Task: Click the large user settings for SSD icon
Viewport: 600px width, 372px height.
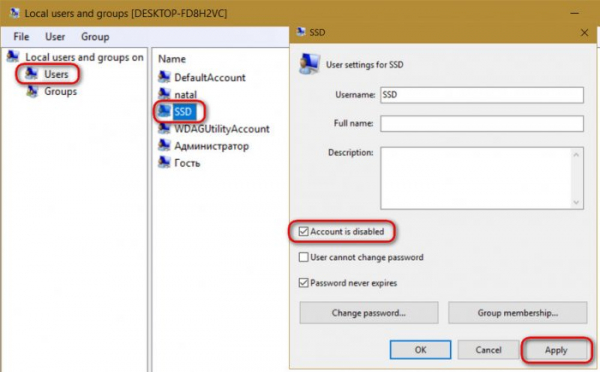Action: (x=309, y=64)
